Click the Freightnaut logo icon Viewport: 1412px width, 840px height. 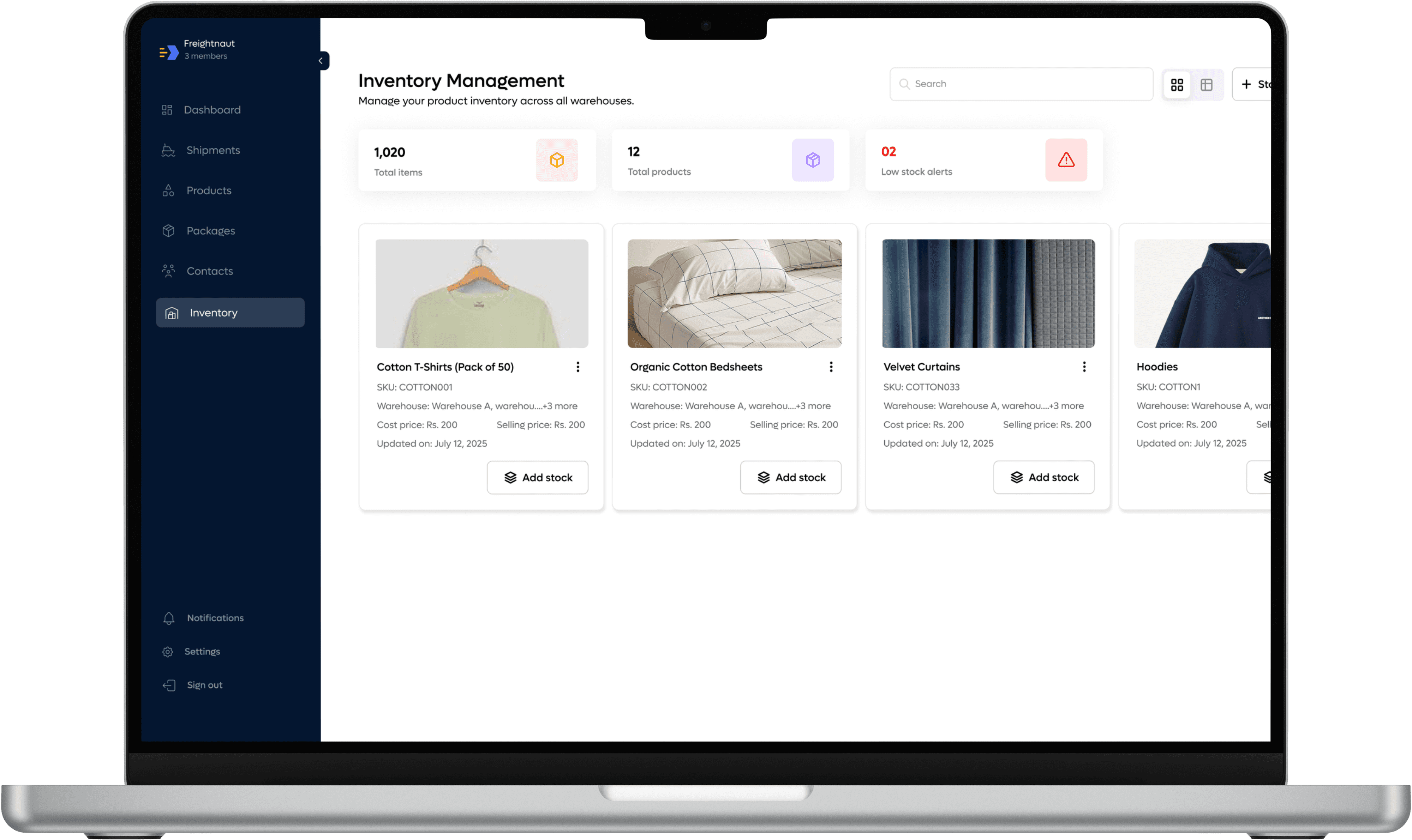point(169,53)
